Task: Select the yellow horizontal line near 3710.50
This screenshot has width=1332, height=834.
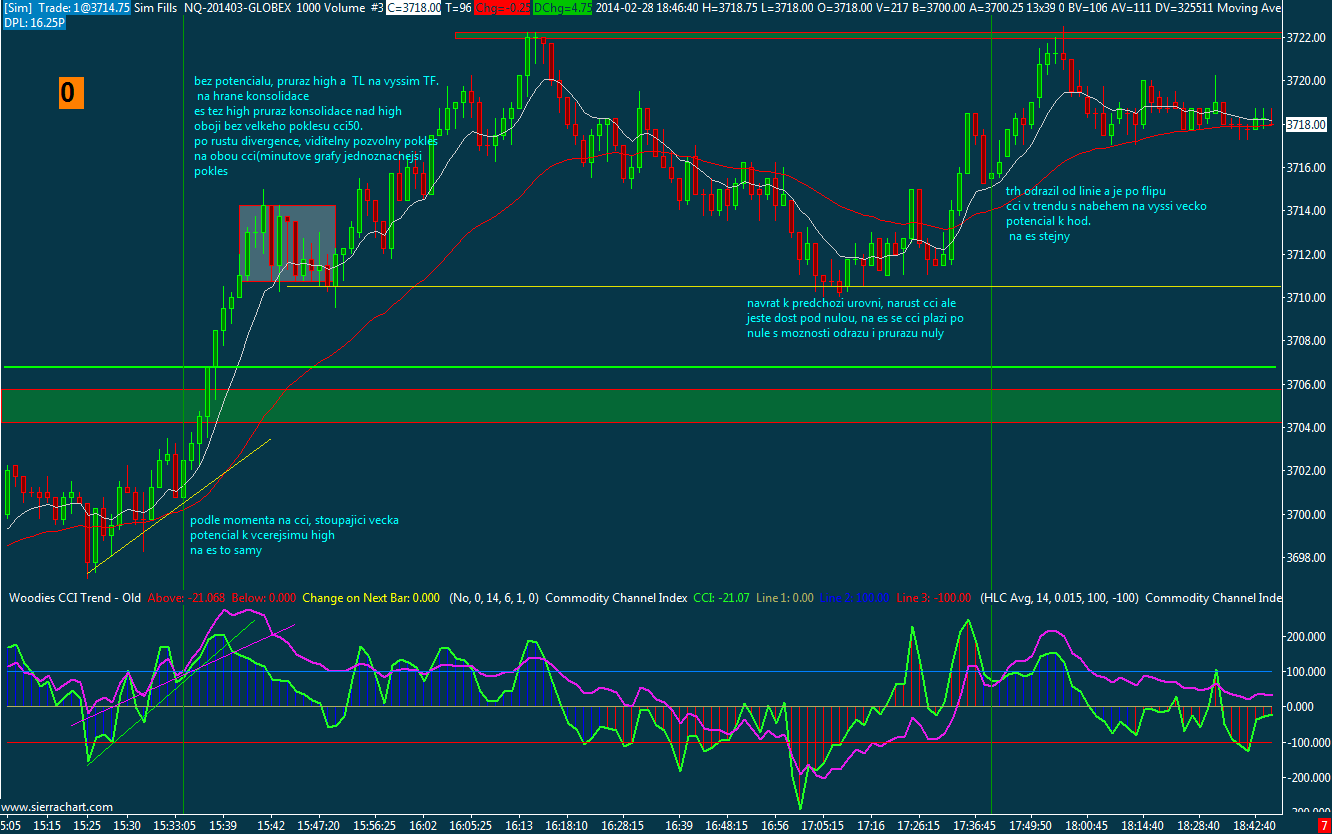Action: (x=783, y=287)
